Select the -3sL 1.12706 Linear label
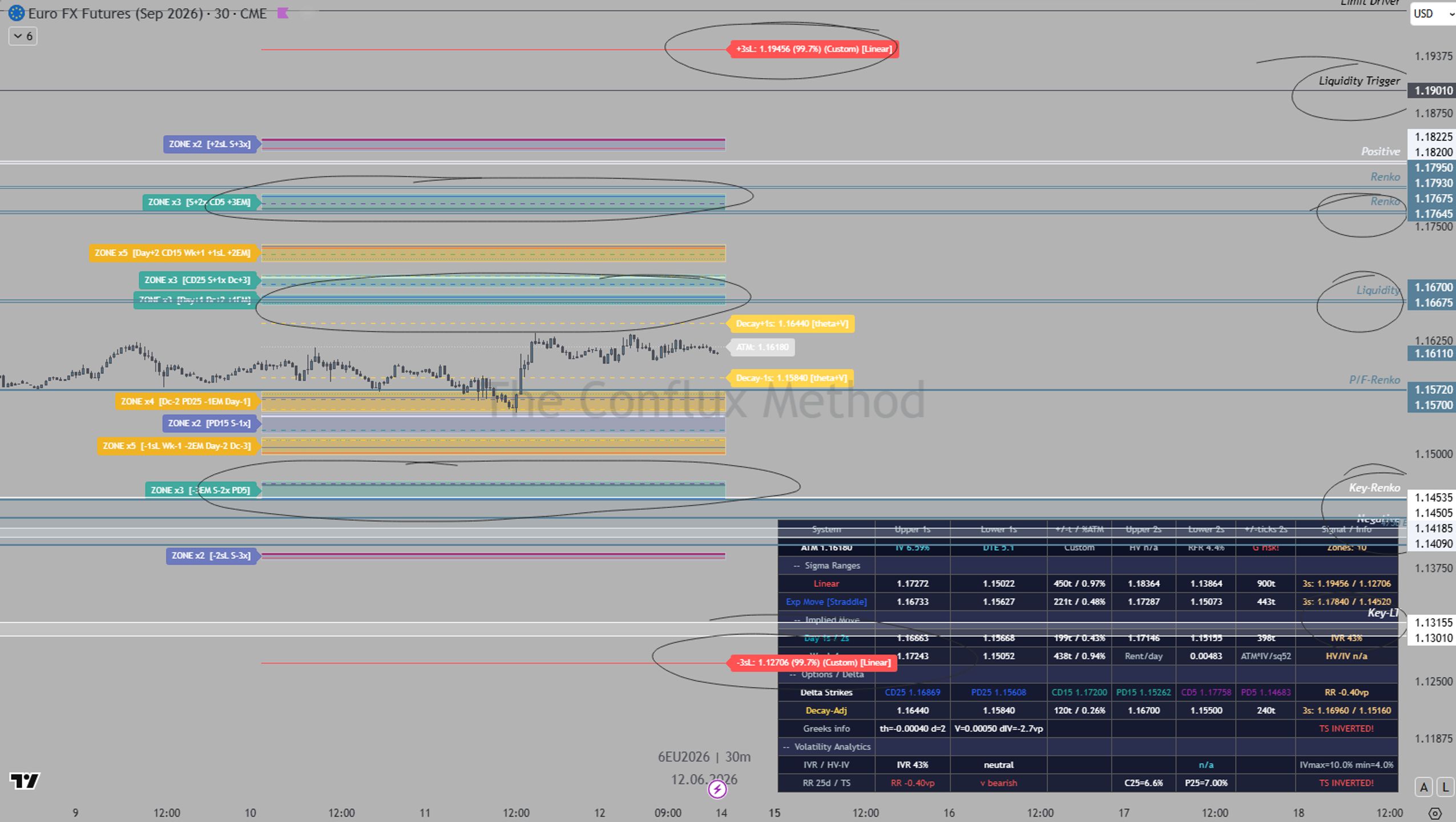Screen dimensions: 1456x822 pyautogui.click(x=812, y=662)
